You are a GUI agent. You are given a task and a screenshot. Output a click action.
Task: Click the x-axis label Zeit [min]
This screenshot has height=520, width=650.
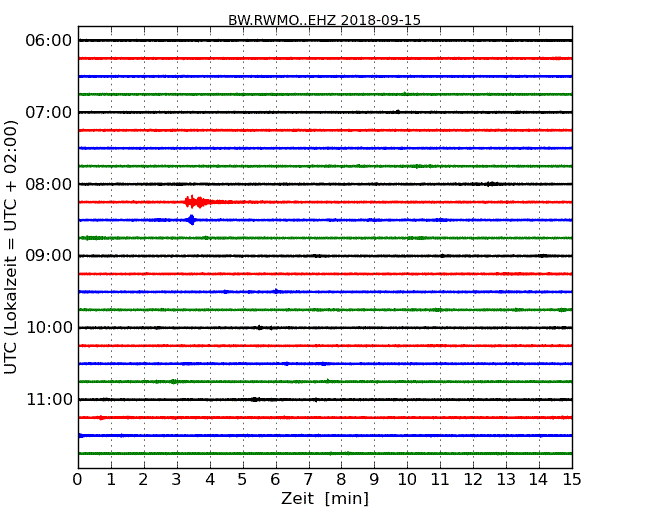tap(325, 498)
